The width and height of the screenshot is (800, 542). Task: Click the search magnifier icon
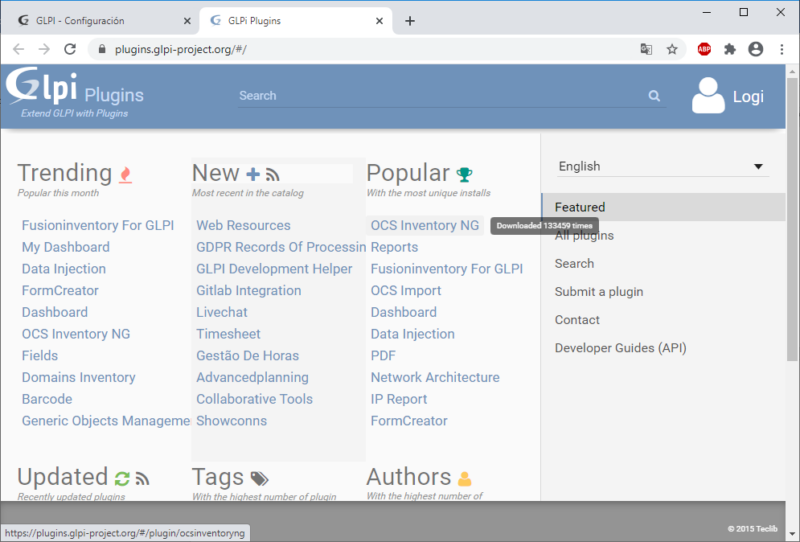[654, 96]
